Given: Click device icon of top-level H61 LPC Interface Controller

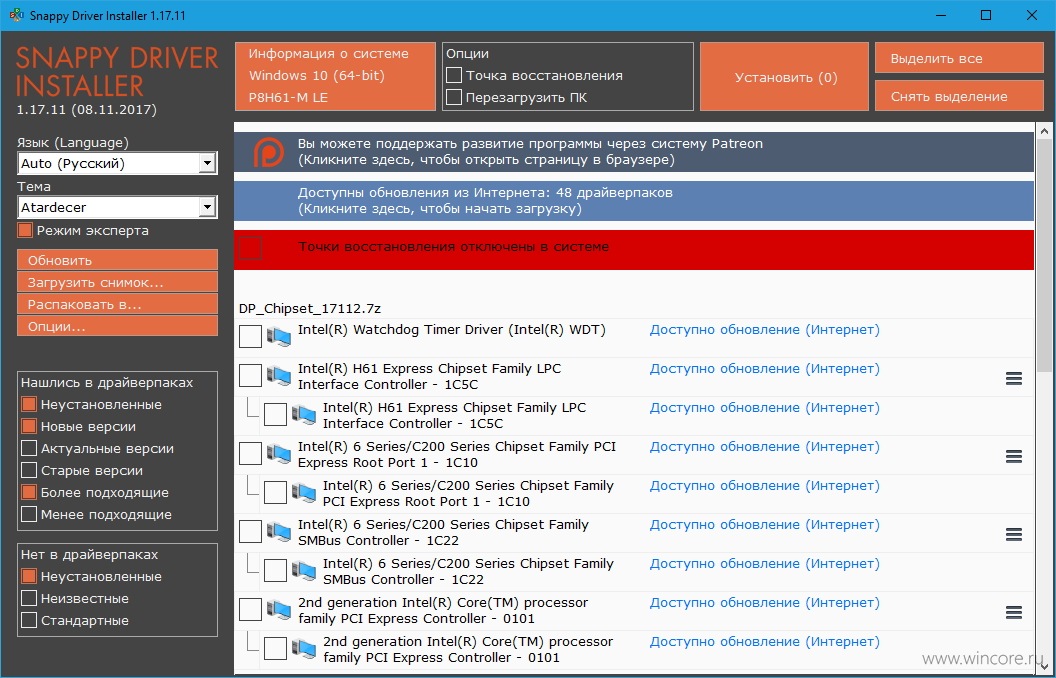Looking at the screenshot, I should tap(279, 375).
